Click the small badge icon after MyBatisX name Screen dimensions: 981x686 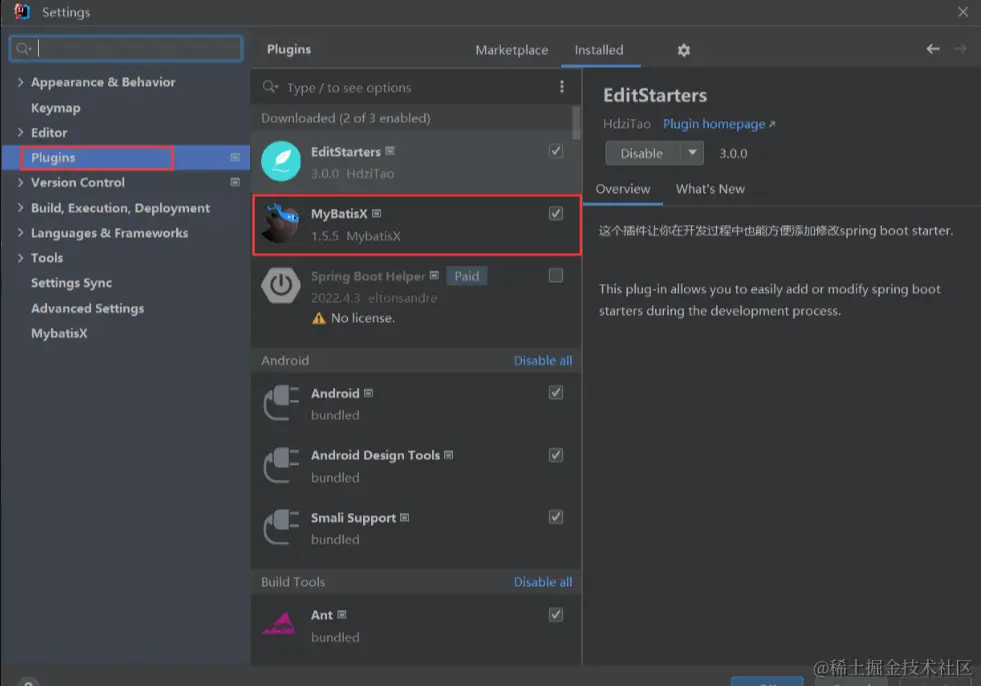(376, 213)
